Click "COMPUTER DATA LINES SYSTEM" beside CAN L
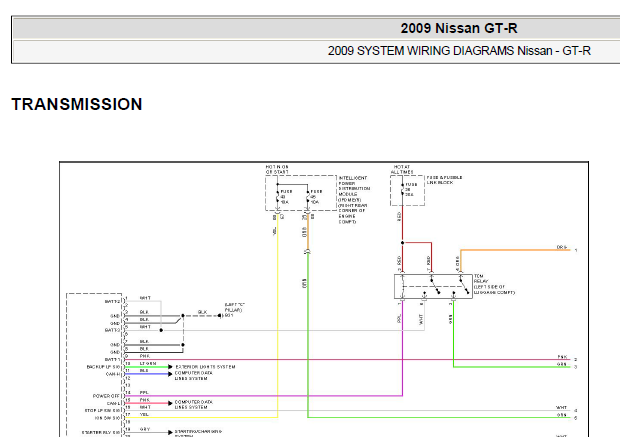This screenshot has width=620, height=437. [194, 405]
